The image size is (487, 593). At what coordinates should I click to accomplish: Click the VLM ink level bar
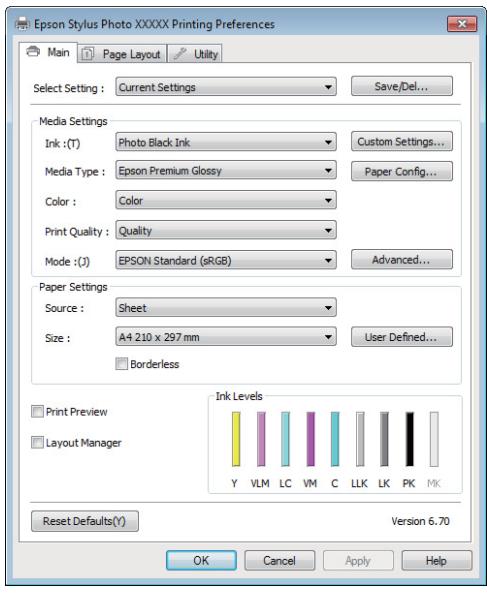click(x=261, y=439)
